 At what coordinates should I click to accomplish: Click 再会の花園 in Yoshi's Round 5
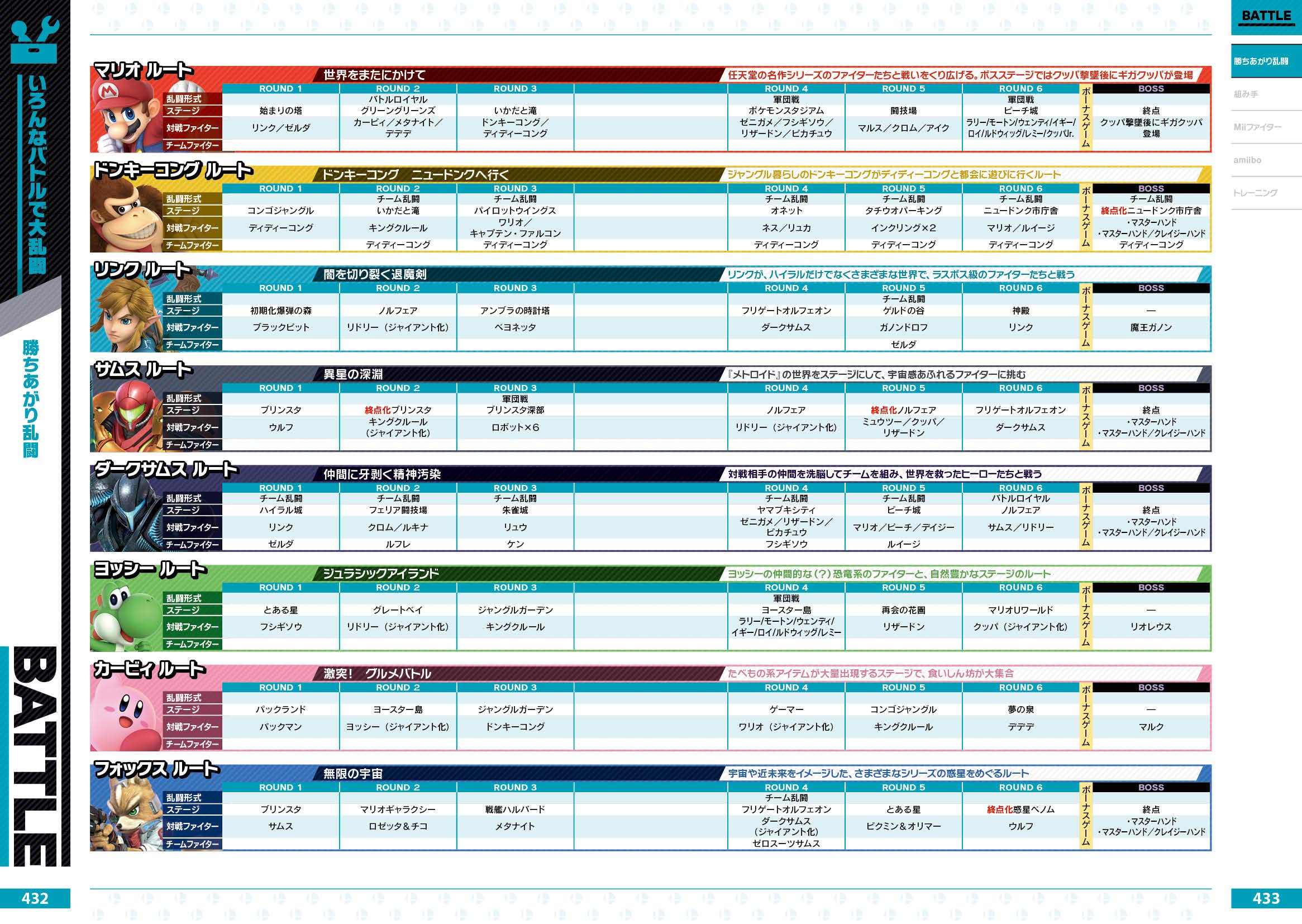click(903, 610)
